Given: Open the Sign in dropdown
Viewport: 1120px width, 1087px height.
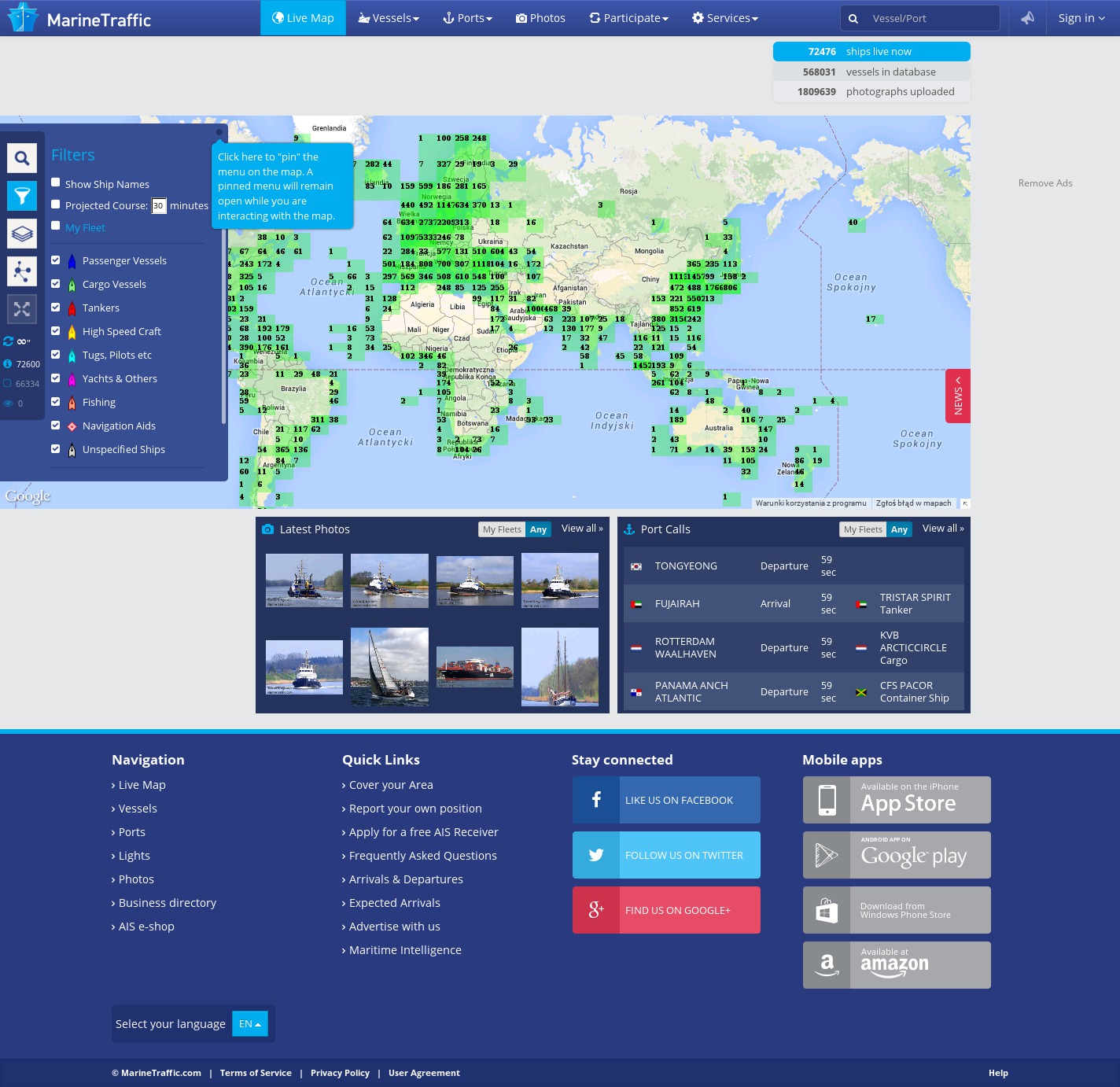Looking at the screenshot, I should [x=1081, y=18].
